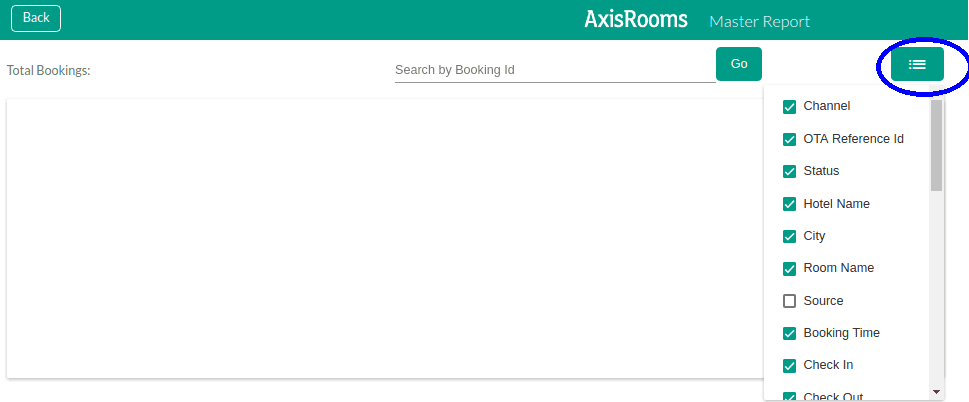
Task: Hide the Room Name column
Action: click(x=789, y=269)
